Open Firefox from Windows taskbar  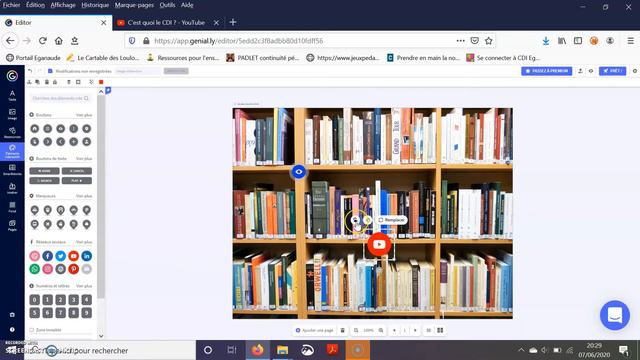point(258,350)
